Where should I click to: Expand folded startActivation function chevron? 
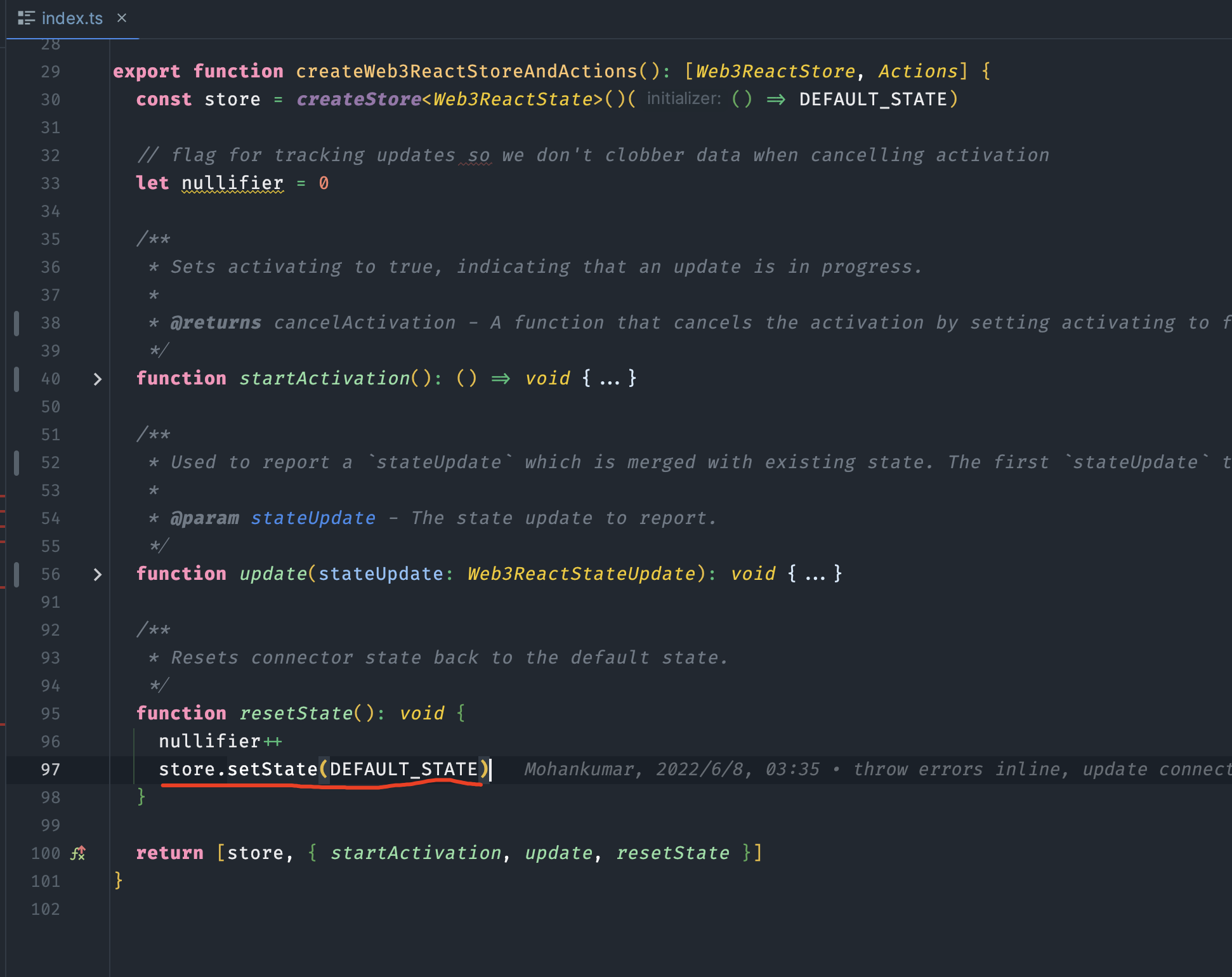tap(97, 379)
